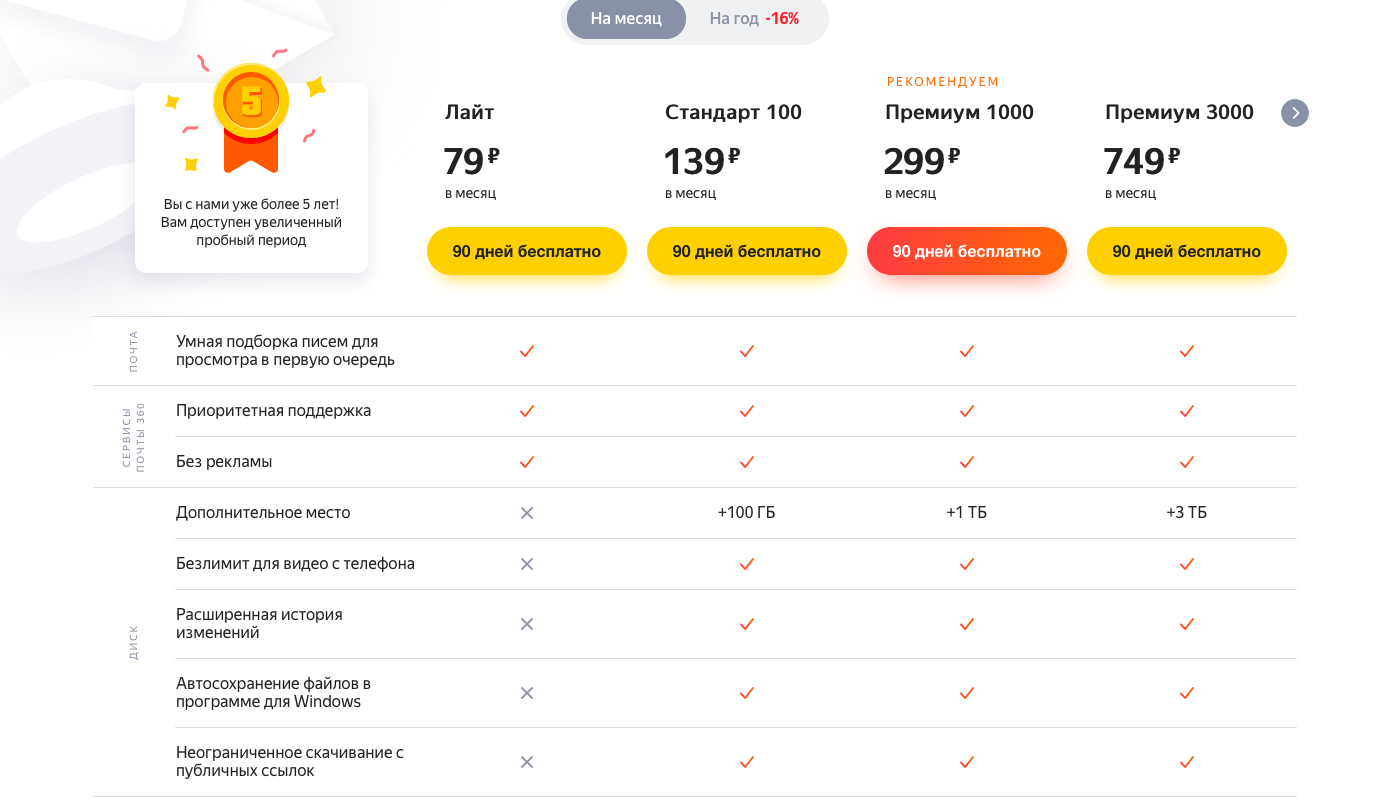
Task: Click Лайт cross for Неограниченное скачивание
Action: pos(527,762)
